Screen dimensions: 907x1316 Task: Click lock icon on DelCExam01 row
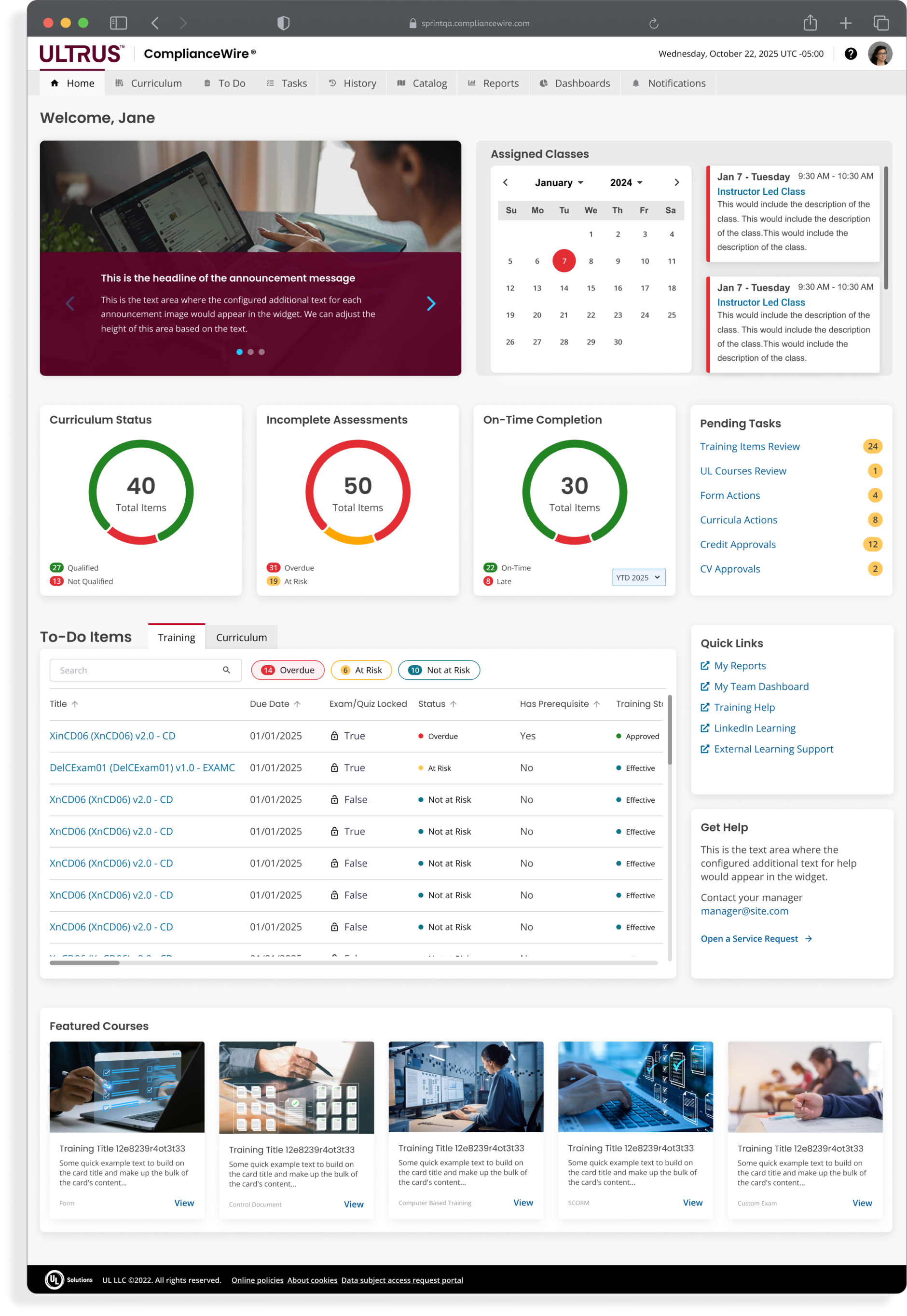tap(335, 768)
